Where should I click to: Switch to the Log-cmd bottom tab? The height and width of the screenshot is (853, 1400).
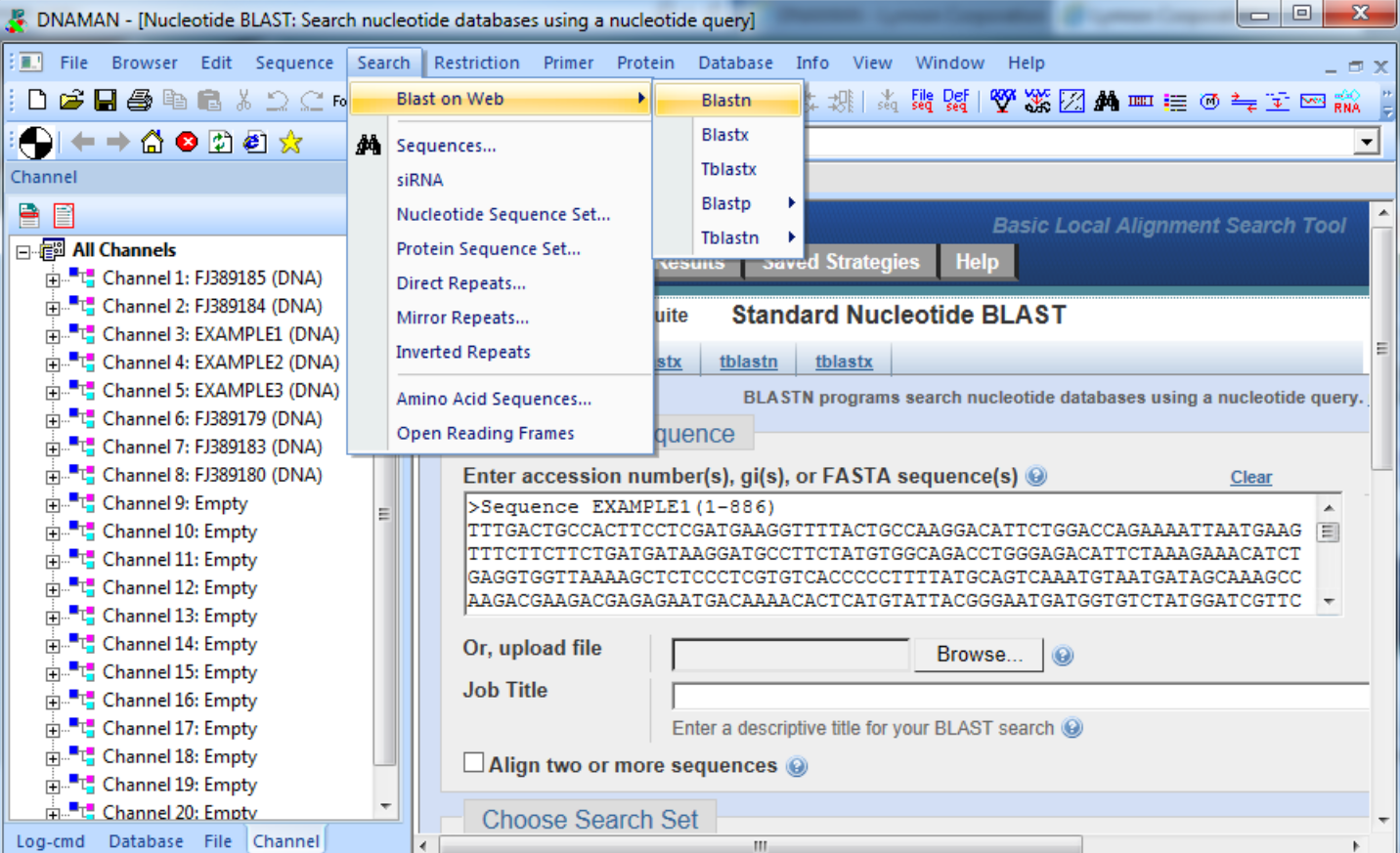click(51, 841)
